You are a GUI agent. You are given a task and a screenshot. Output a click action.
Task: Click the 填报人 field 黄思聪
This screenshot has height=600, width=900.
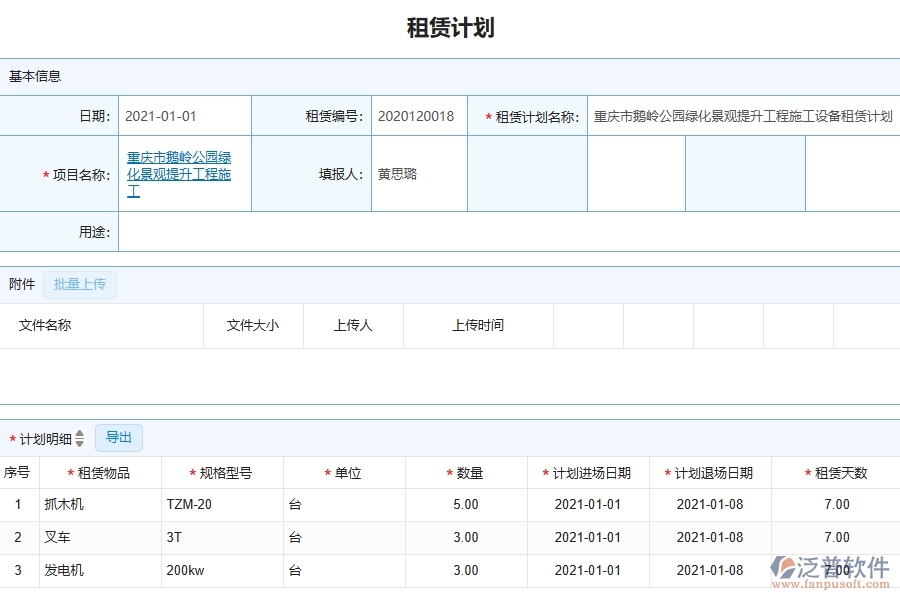pyautogui.click(x=418, y=174)
